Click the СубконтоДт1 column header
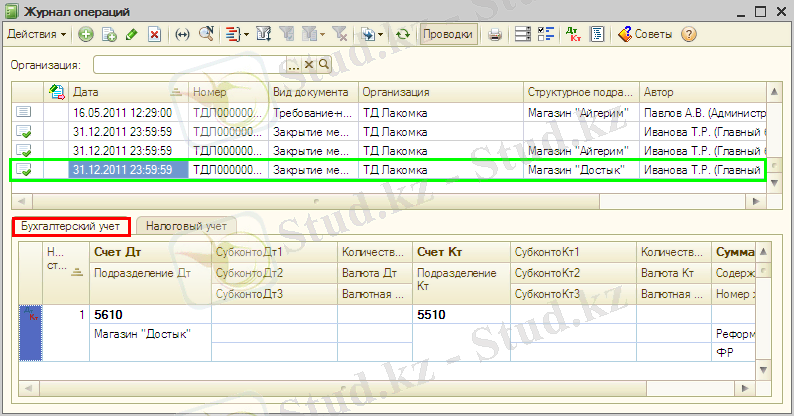The height and width of the screenshot is (416, 794). 274,252
